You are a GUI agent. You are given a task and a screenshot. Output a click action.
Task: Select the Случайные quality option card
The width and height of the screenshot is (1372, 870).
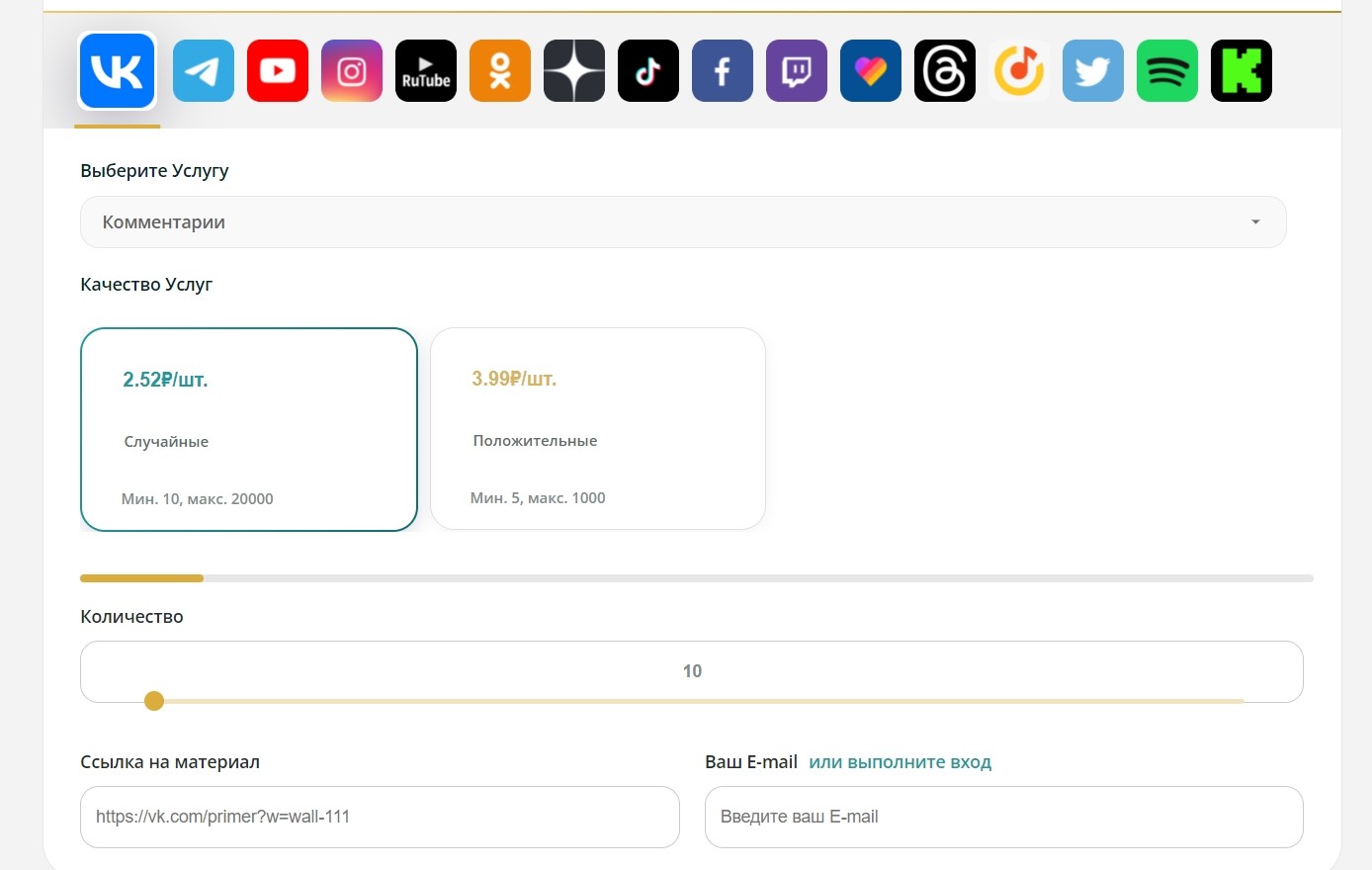coord(249,429)
